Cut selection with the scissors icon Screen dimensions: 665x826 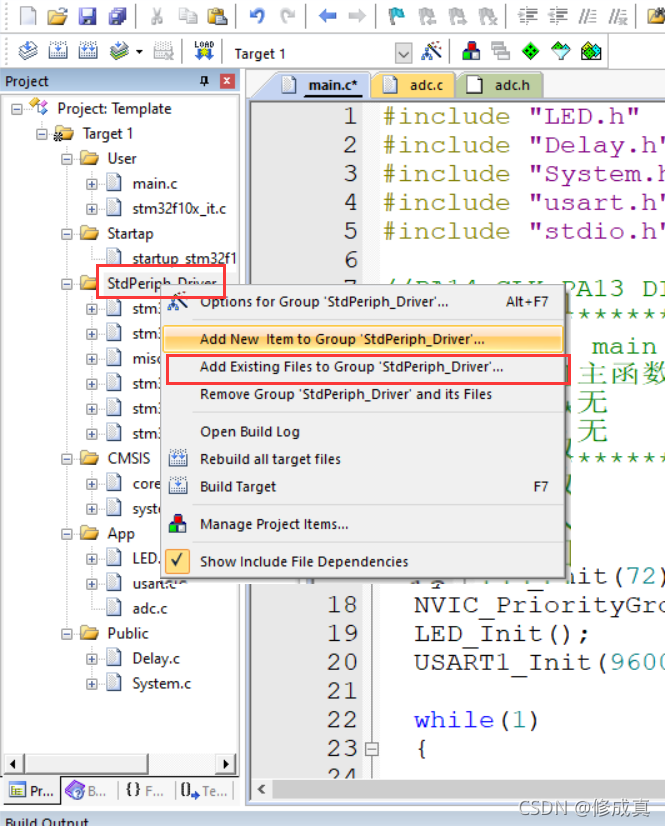pos(157,16)
